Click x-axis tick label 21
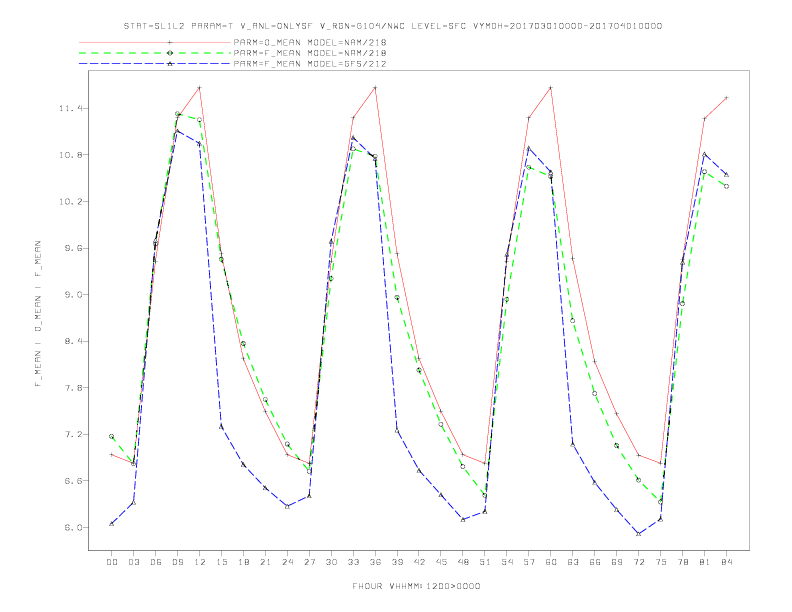 coord(265,562)
